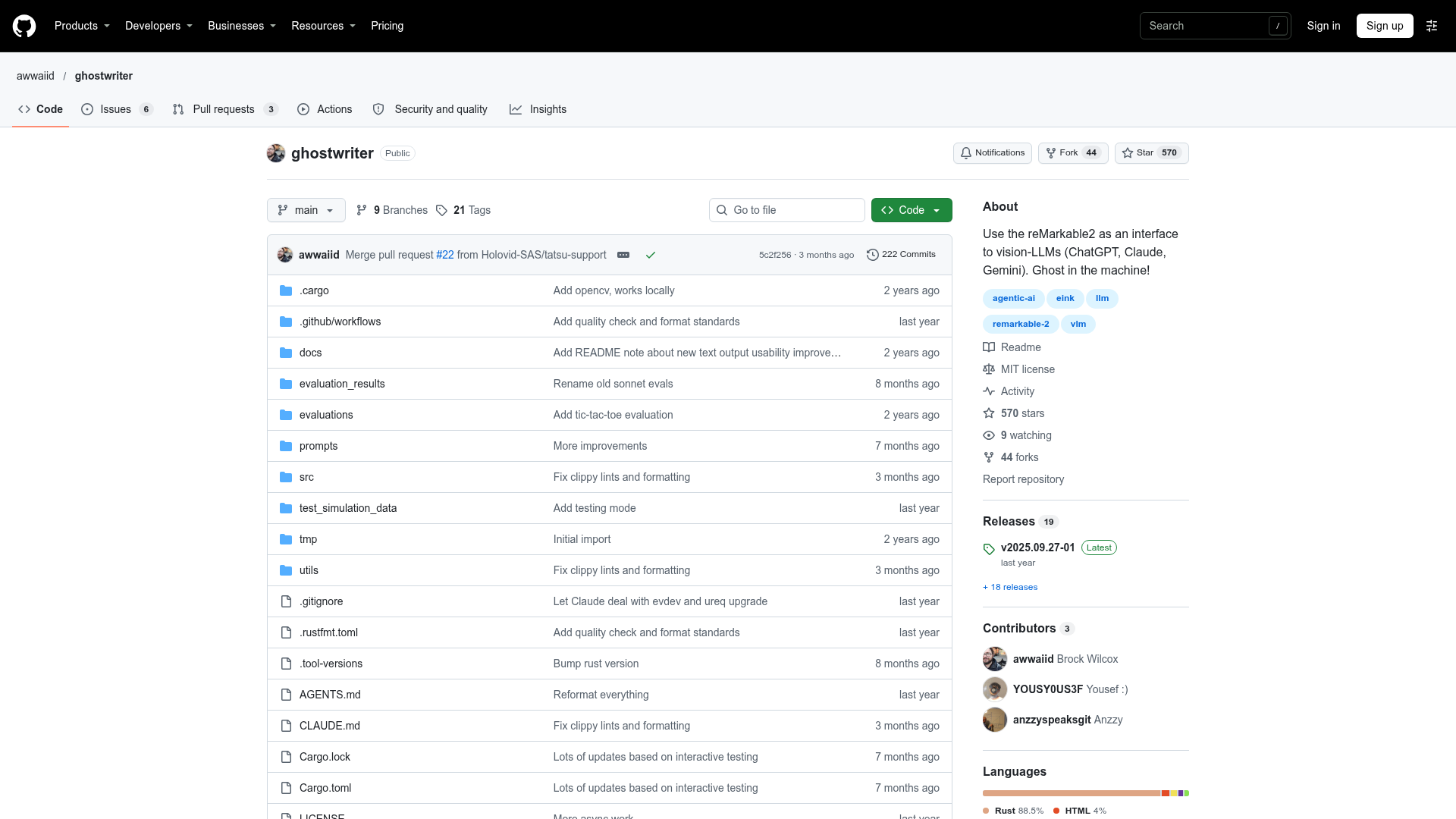Open the Insights tab
This screenshot has width=1456, height=819.
click(x=538, y=109)
